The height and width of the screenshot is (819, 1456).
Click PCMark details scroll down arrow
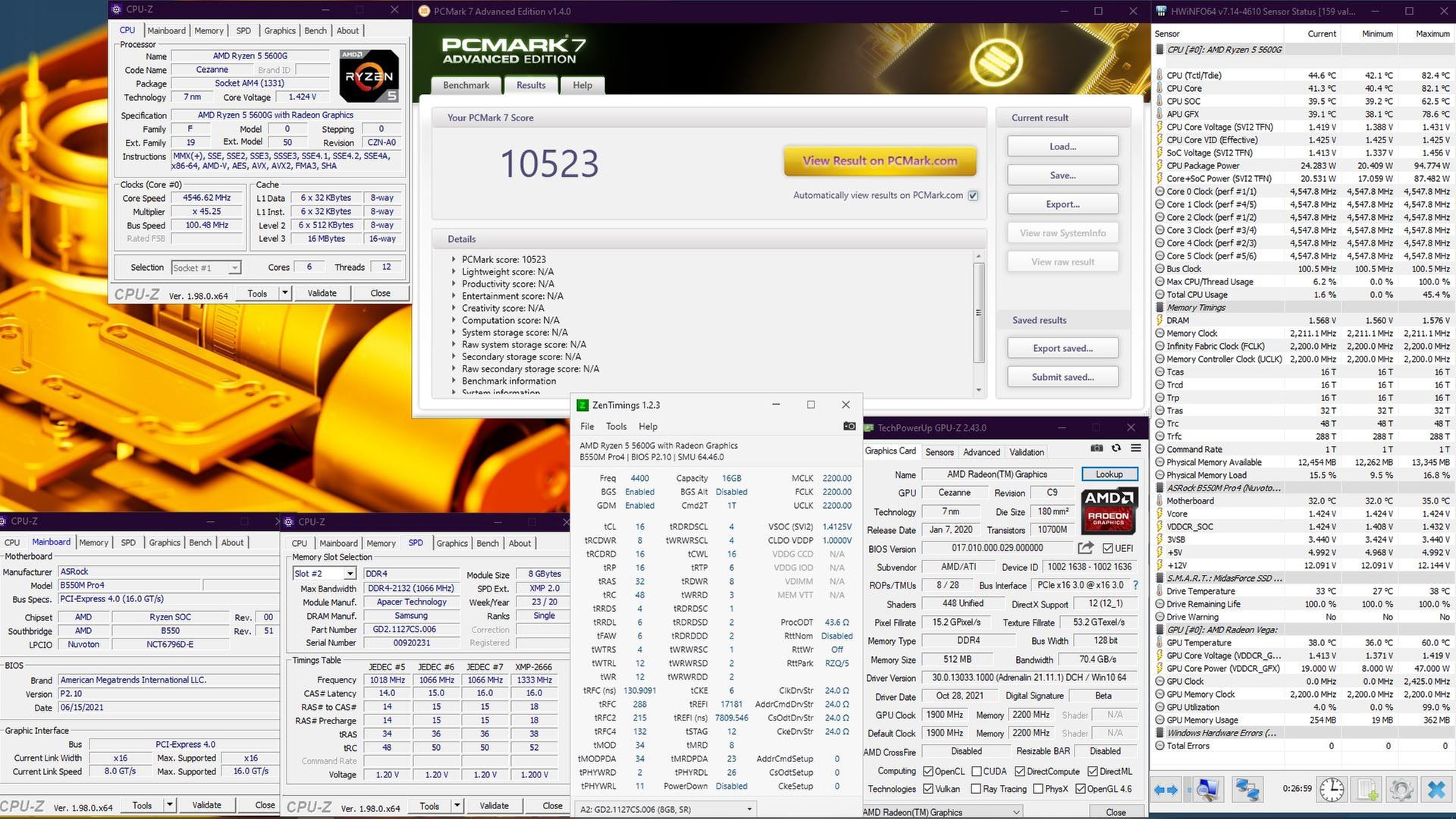point(978,391)
